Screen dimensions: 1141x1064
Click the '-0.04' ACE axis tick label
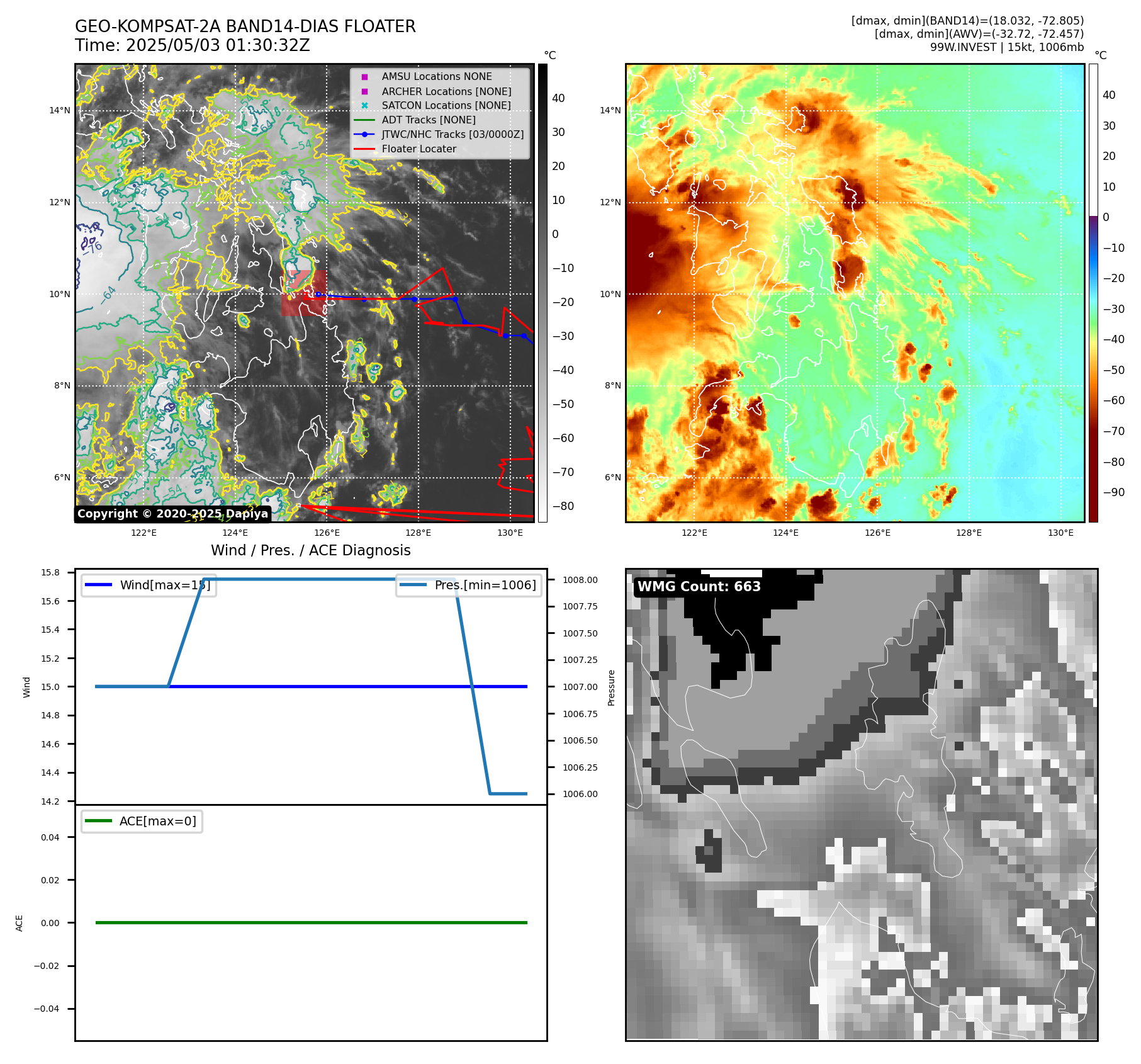point(47,1009)
